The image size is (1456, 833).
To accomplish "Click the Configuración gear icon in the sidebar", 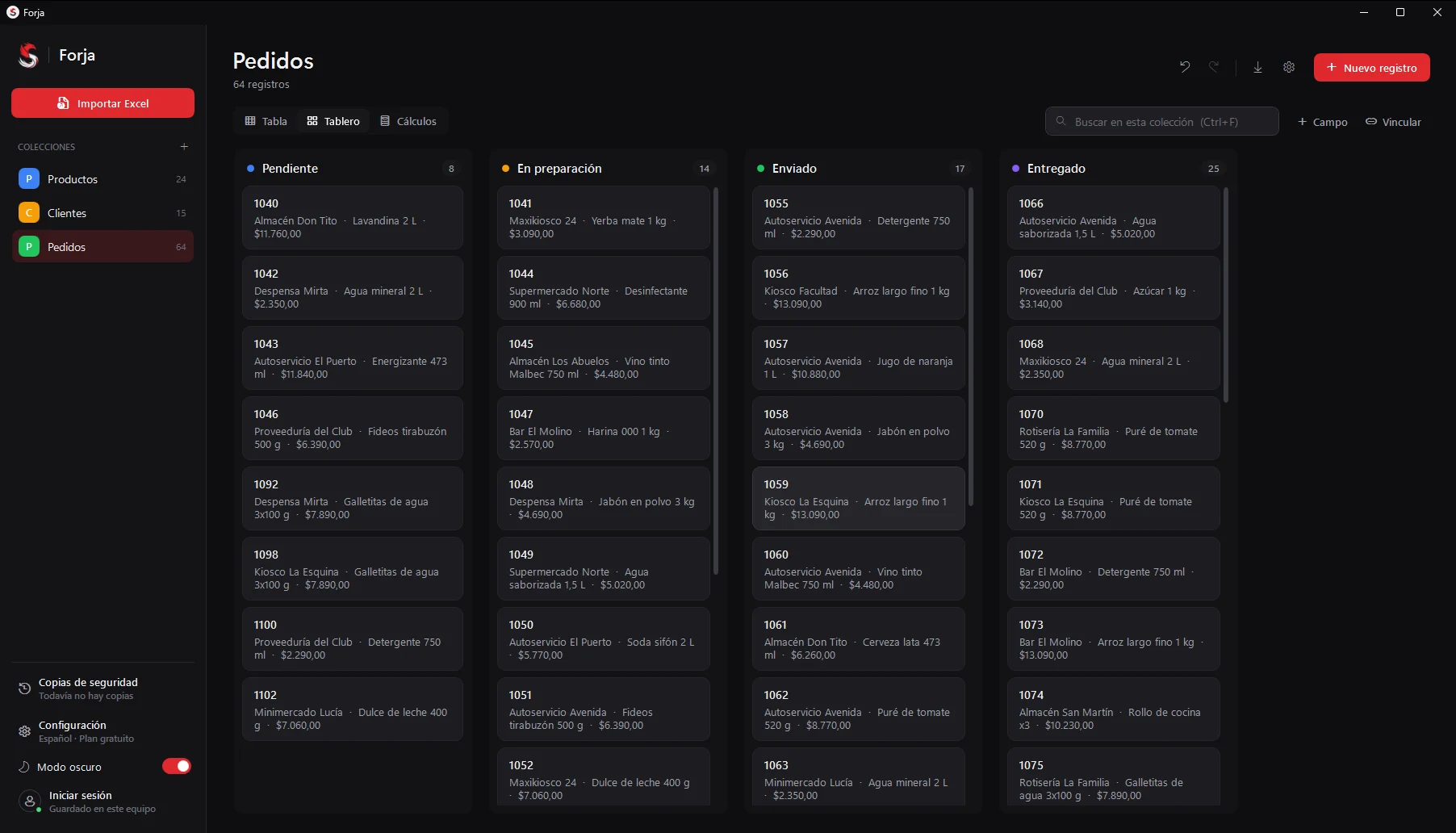I will (24, 731).
